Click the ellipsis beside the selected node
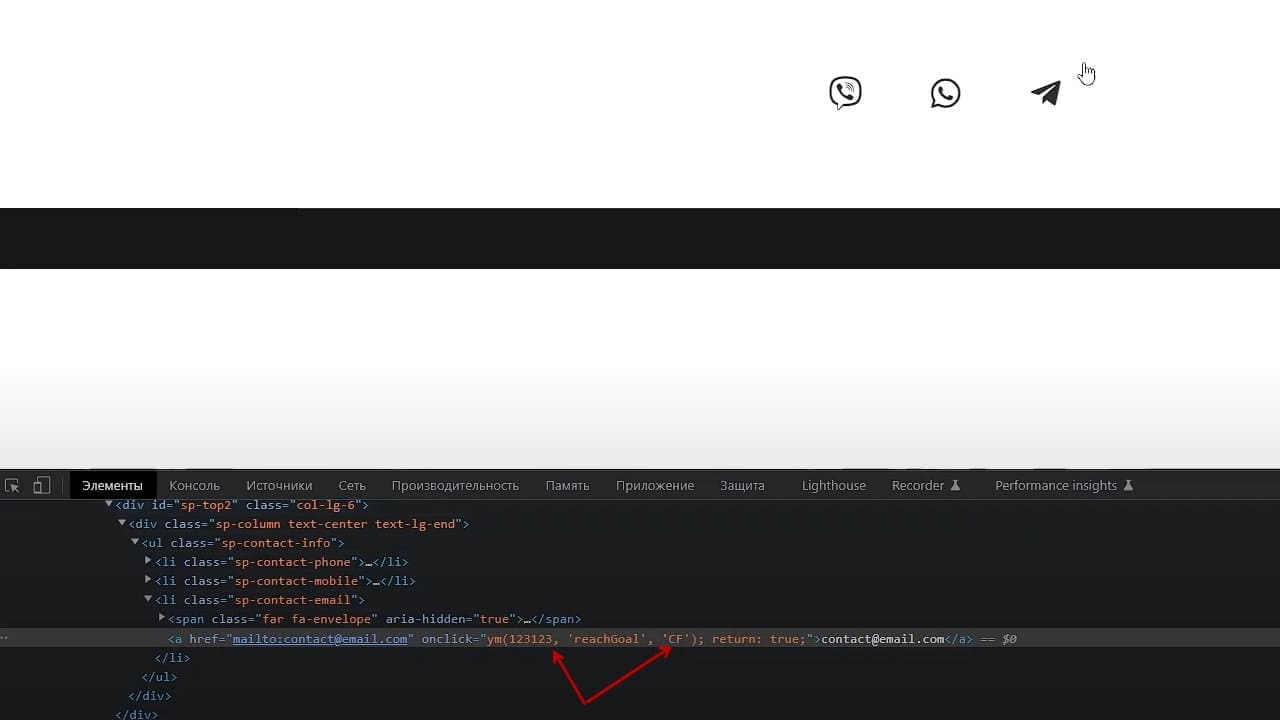The width and height of the screenshot is (1280, 720). 5,638
